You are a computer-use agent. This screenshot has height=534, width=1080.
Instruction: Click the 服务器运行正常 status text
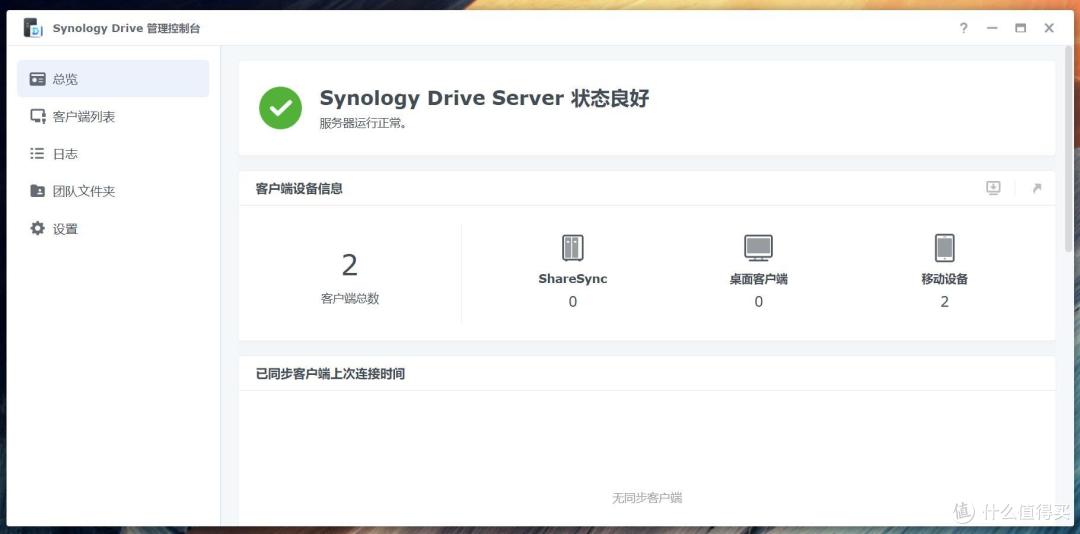click(363, 125)
